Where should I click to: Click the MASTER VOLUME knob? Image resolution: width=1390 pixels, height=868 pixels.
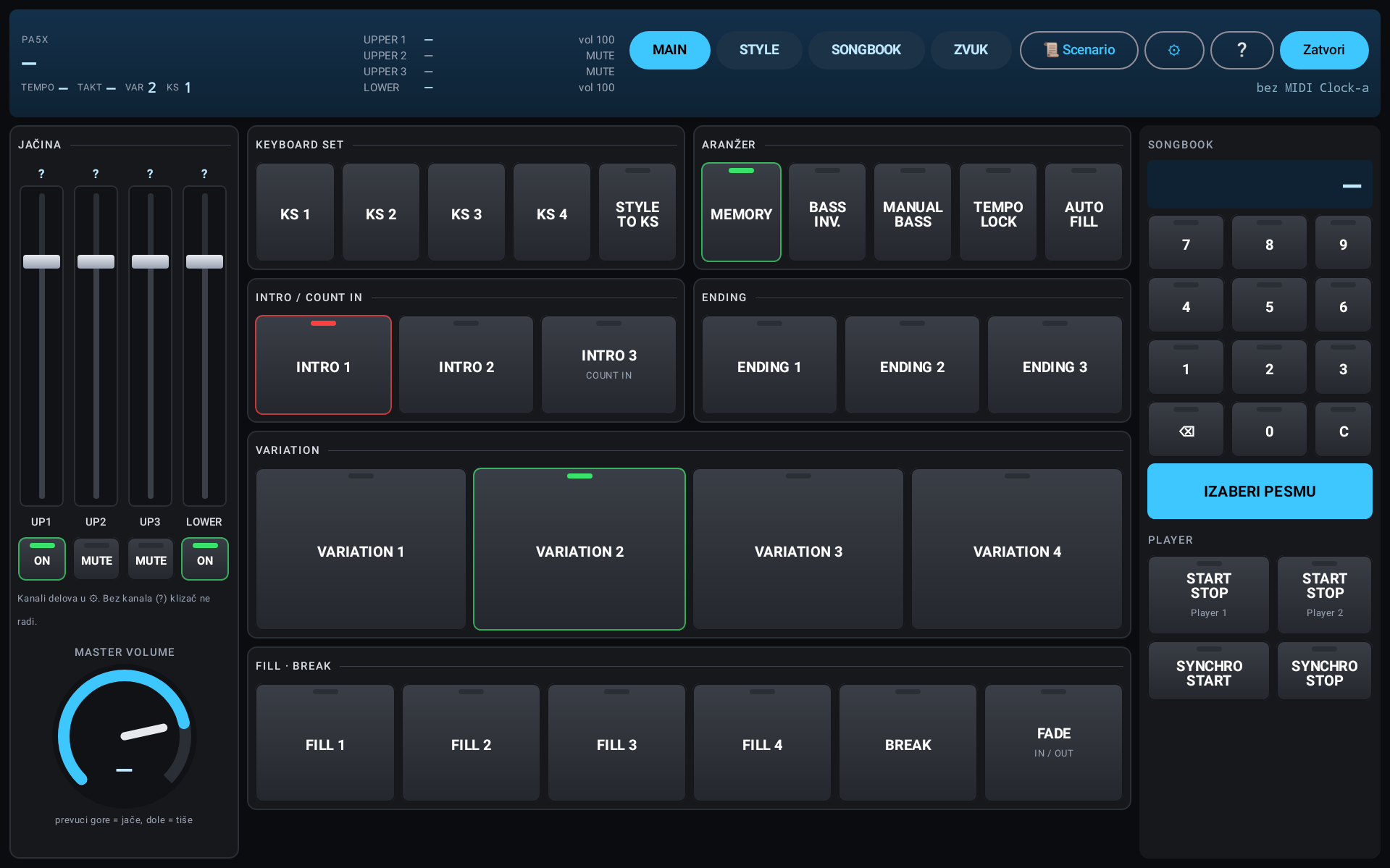(125, 736)
